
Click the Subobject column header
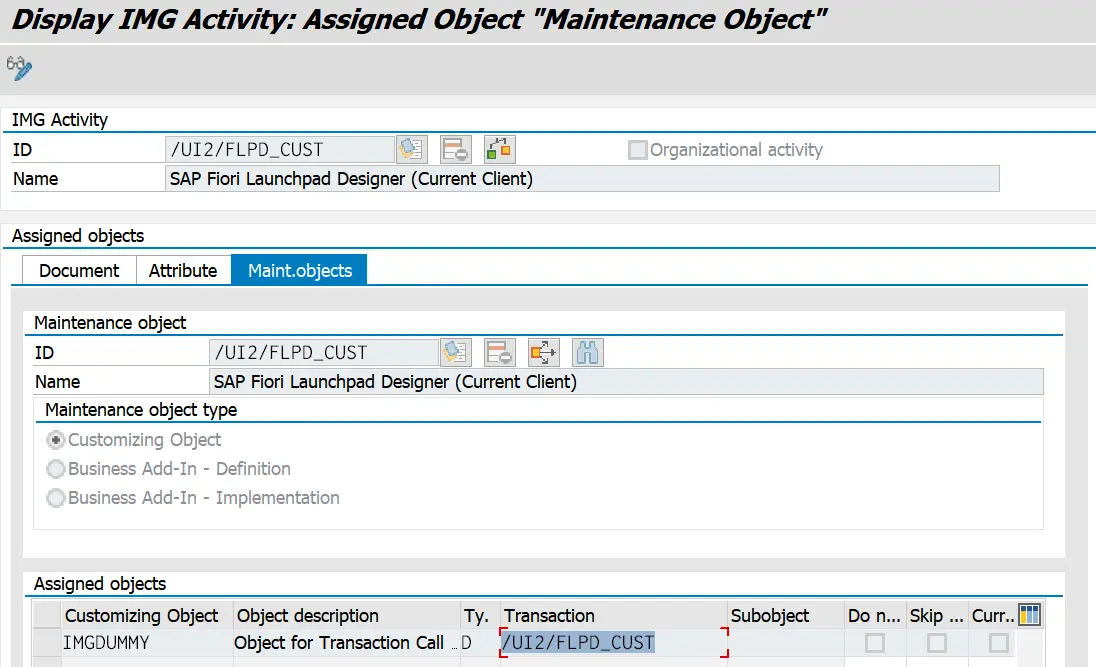point(786,615)
